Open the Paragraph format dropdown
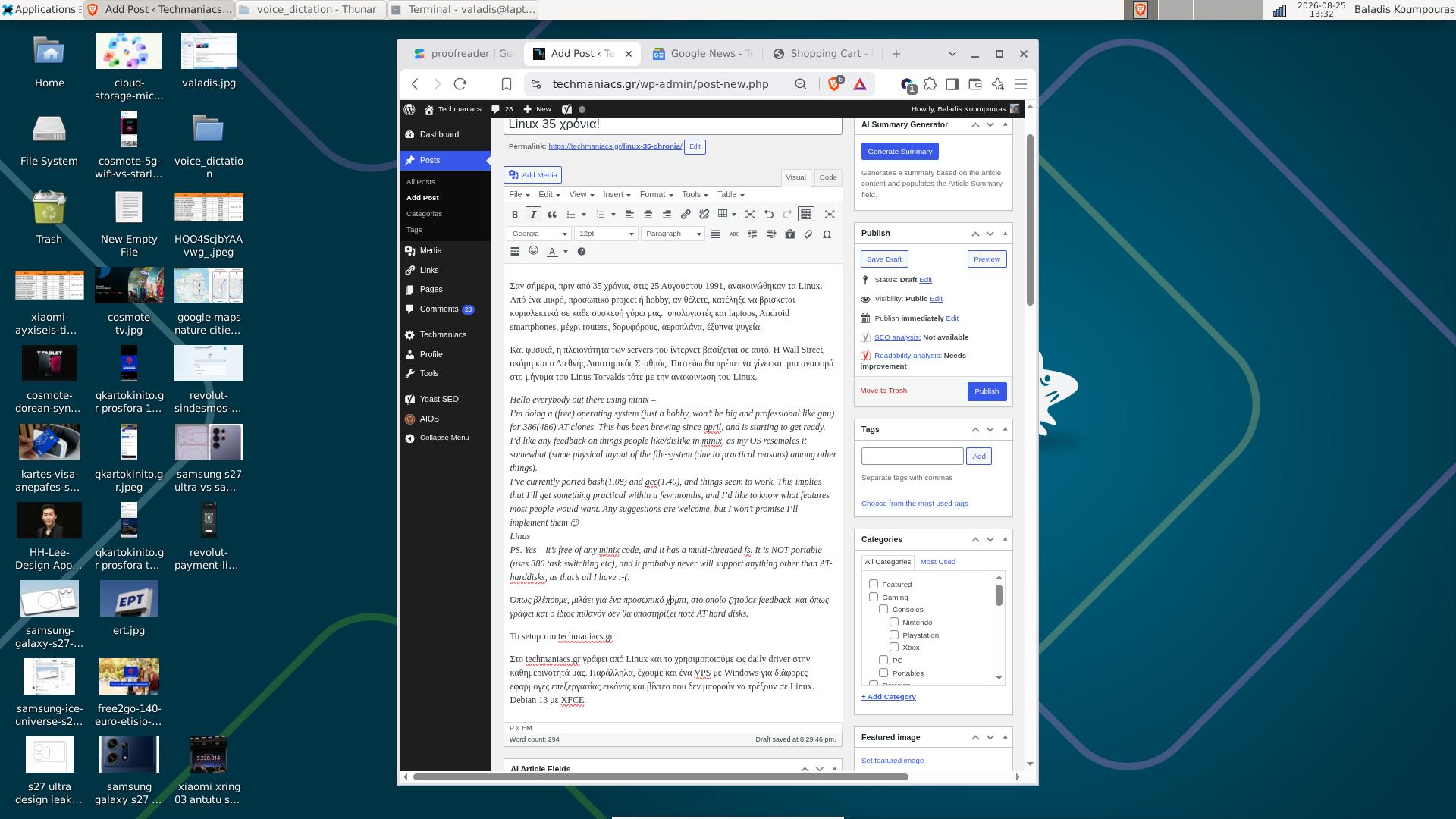 [673, 234]
